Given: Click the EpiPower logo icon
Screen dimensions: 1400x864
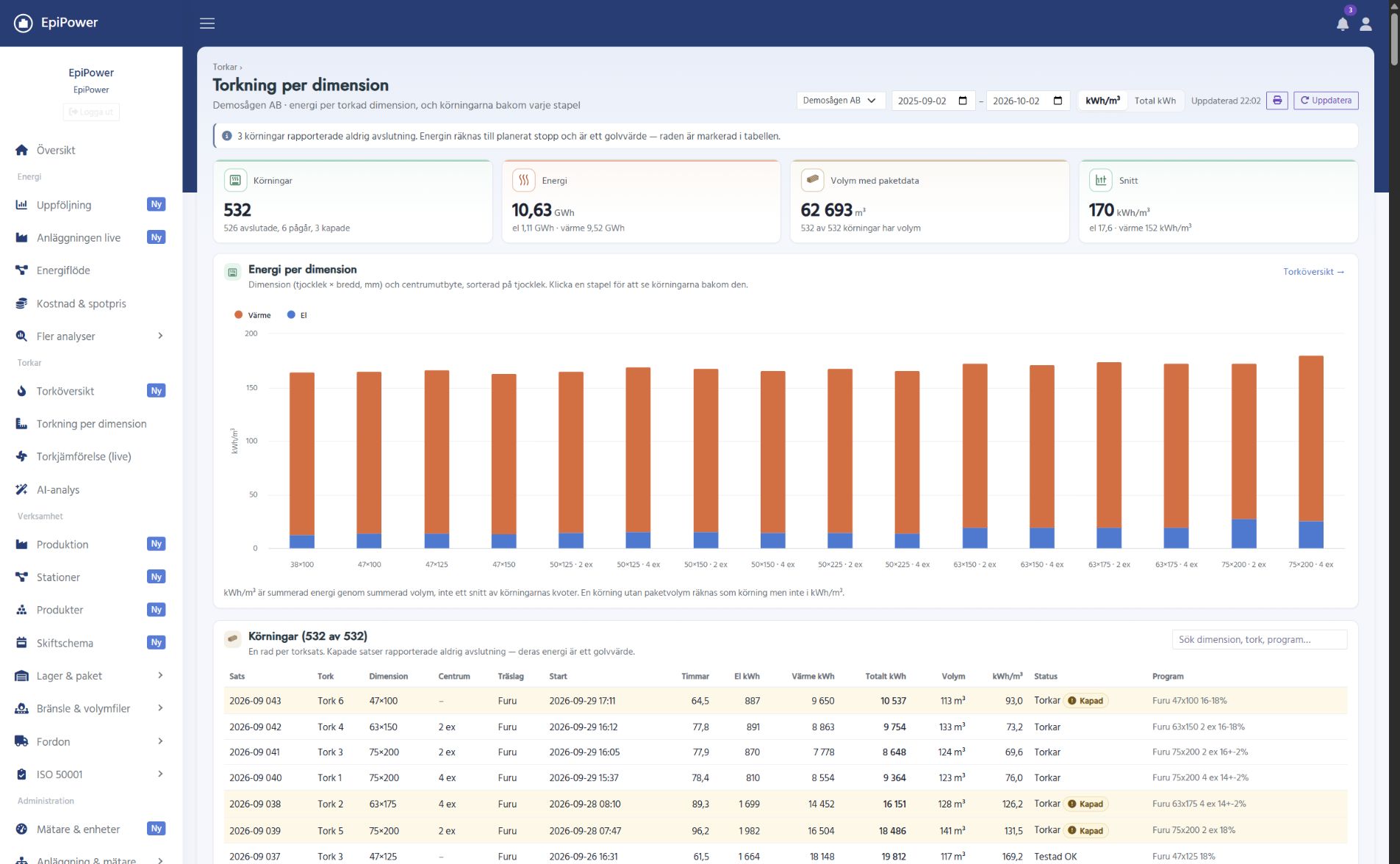Looking at the screenshot, I should [x=24, y=24].
